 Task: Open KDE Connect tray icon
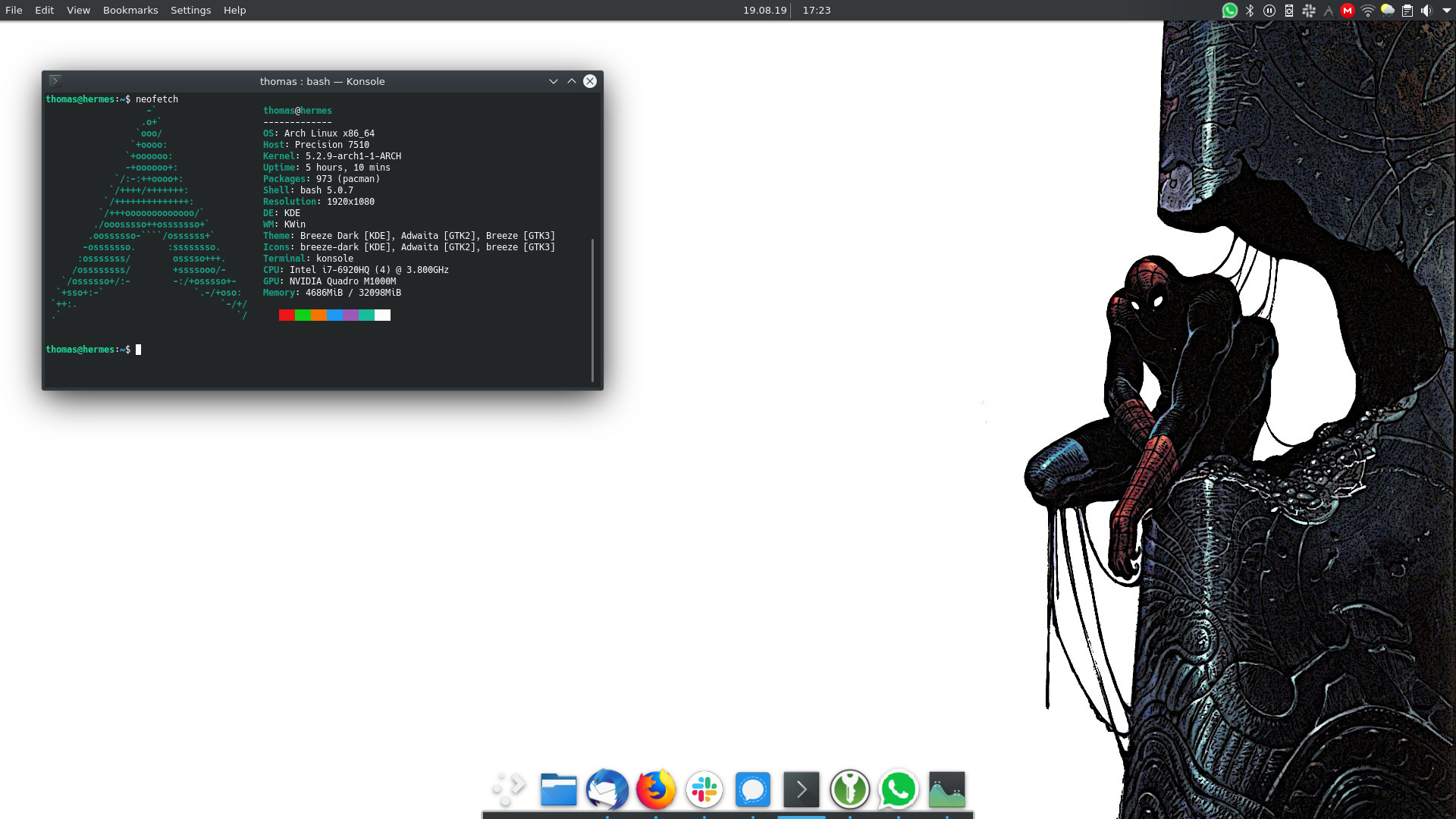[1289, 11]
